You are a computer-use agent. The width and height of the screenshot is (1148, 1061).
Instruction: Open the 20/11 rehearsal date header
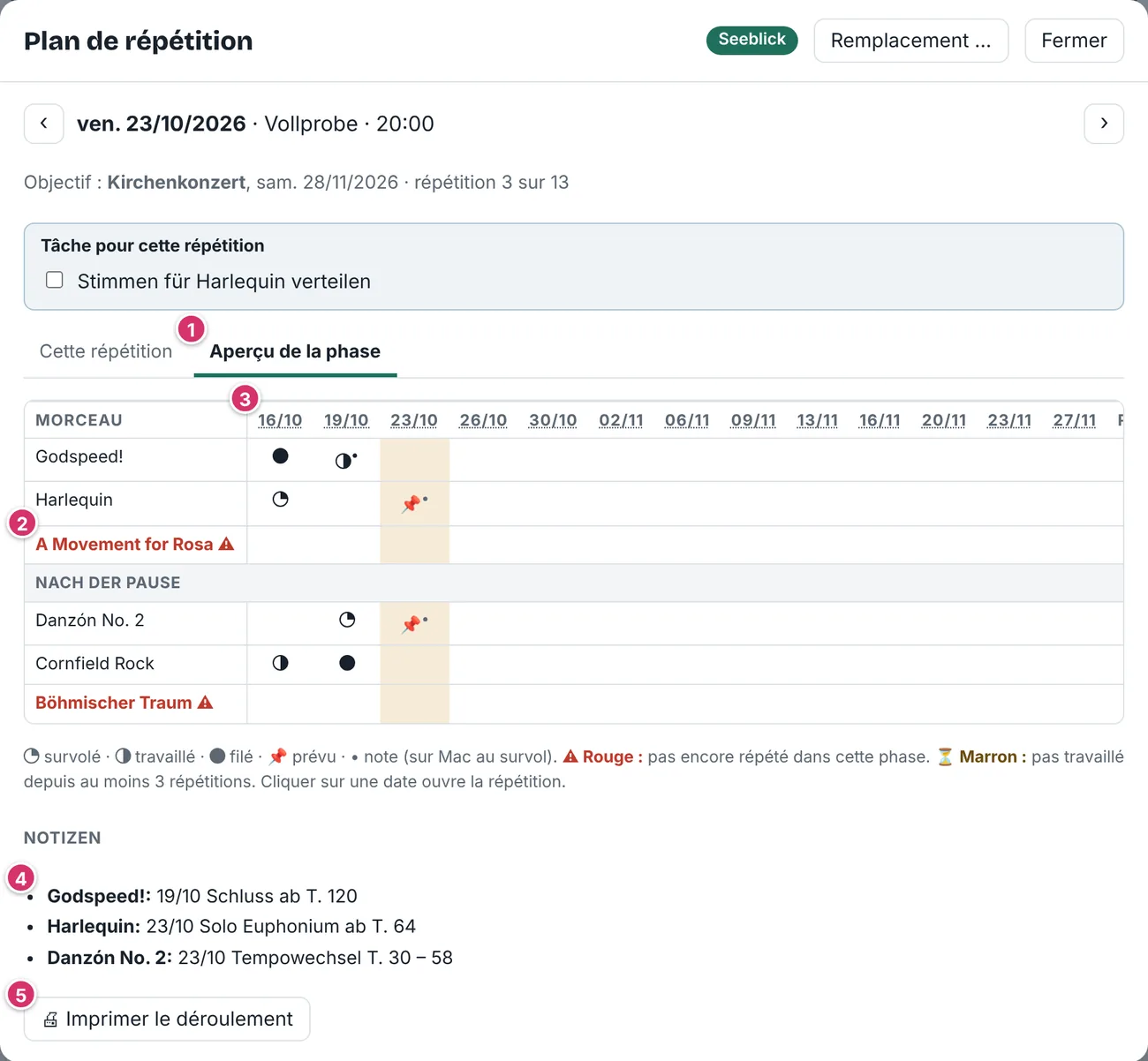point(944,420)
